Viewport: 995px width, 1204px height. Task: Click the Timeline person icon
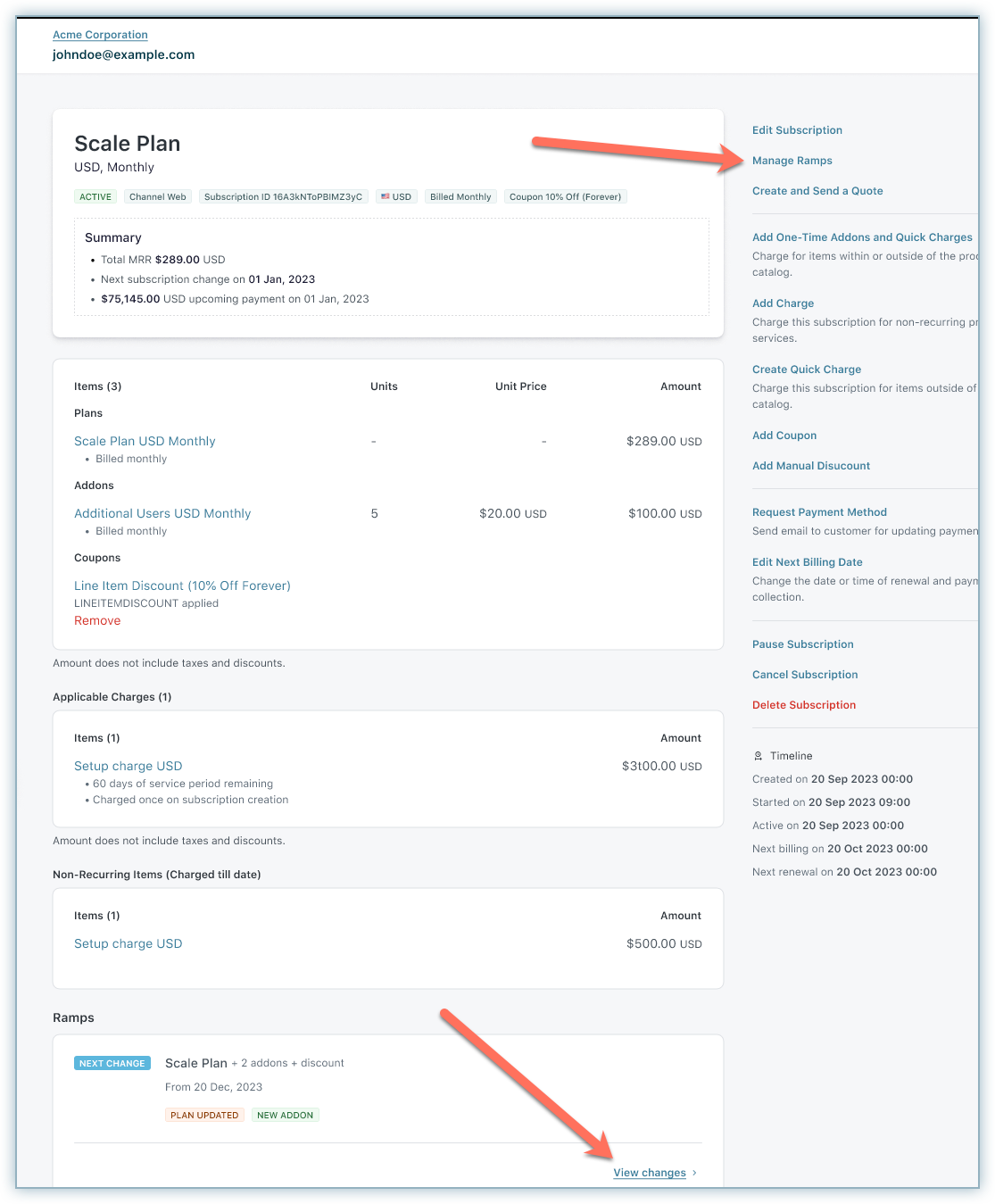(759, 756)
